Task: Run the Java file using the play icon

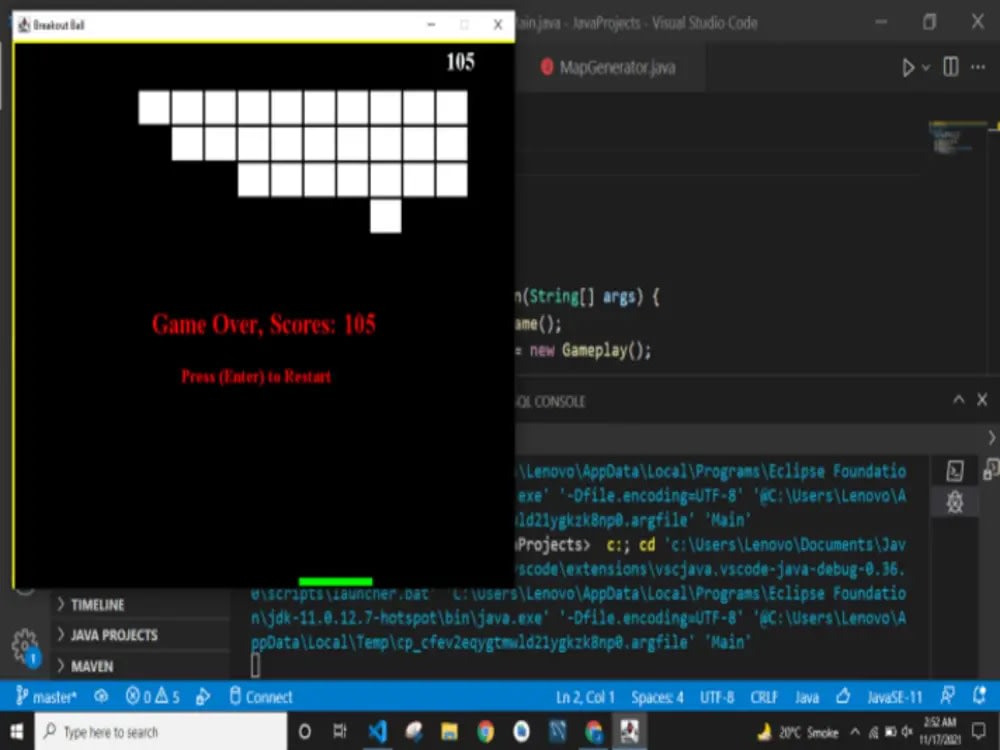Action: click(908, 67)
